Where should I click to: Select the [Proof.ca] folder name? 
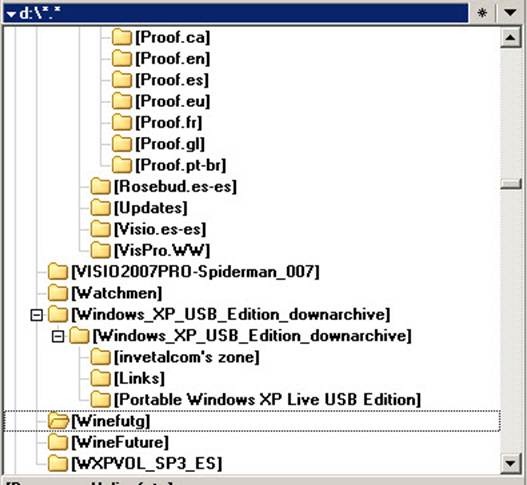[172, 37]
